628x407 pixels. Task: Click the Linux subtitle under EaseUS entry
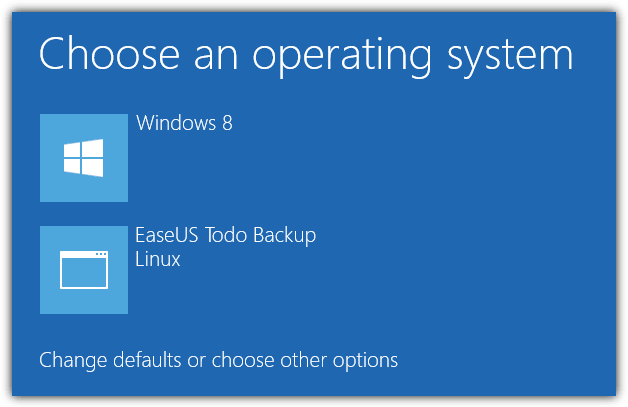[x=158, y=259]
